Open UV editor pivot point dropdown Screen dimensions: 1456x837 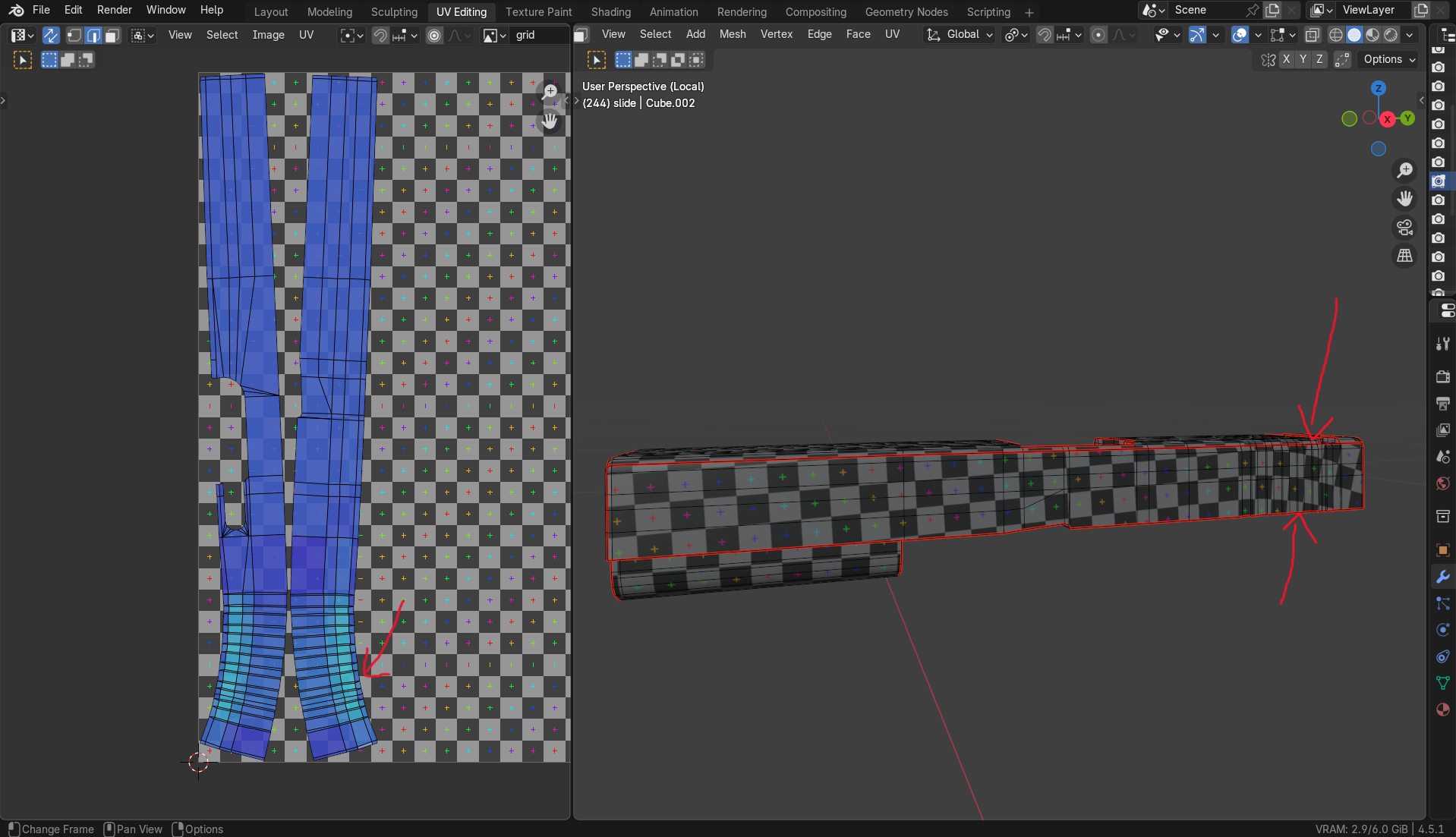pos(351,35)
